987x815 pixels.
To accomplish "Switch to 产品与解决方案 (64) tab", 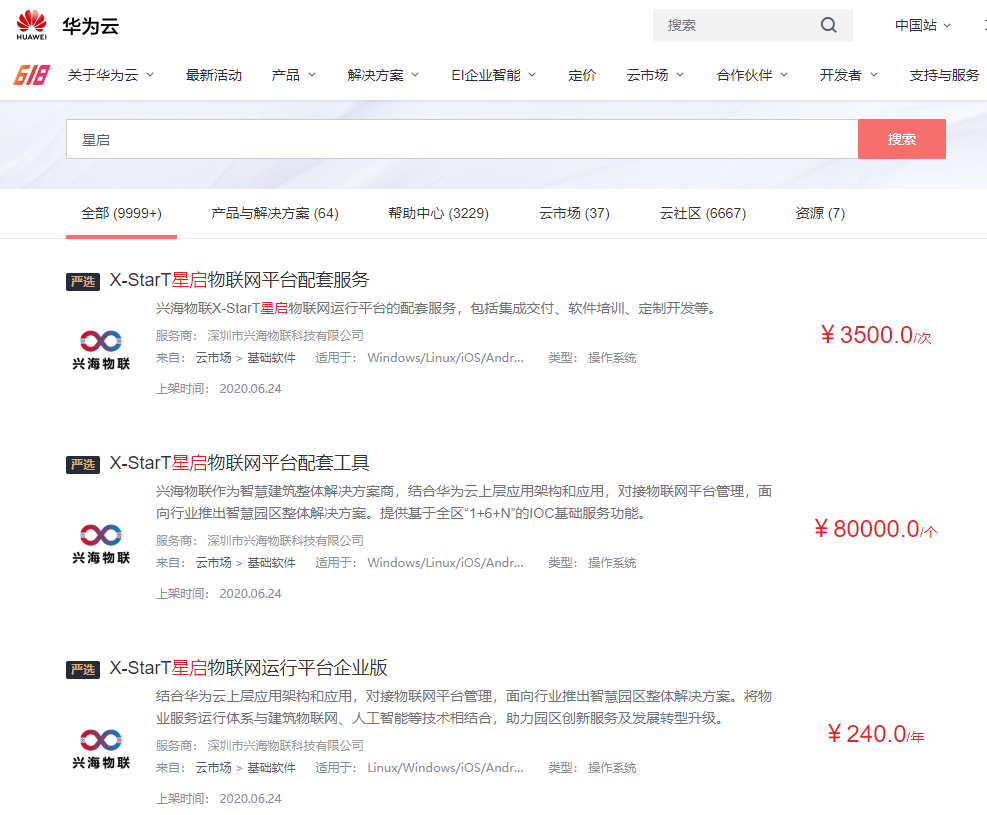I will click(x=274, y=213).
